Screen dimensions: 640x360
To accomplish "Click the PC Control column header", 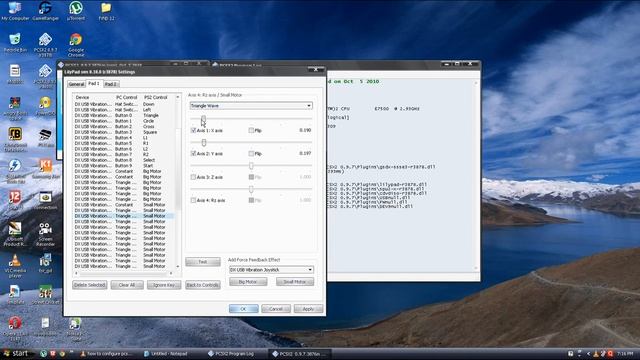I will [127, 97].
